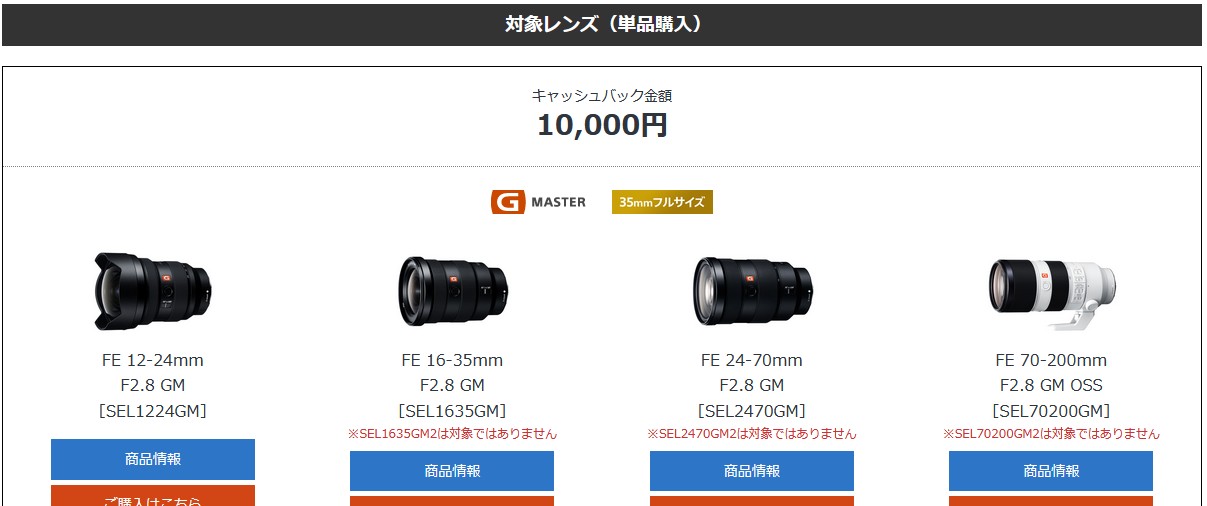1207x506 pixels.
Task: Select the white FE 70-200mm lens image
Action: point(1051,294)
